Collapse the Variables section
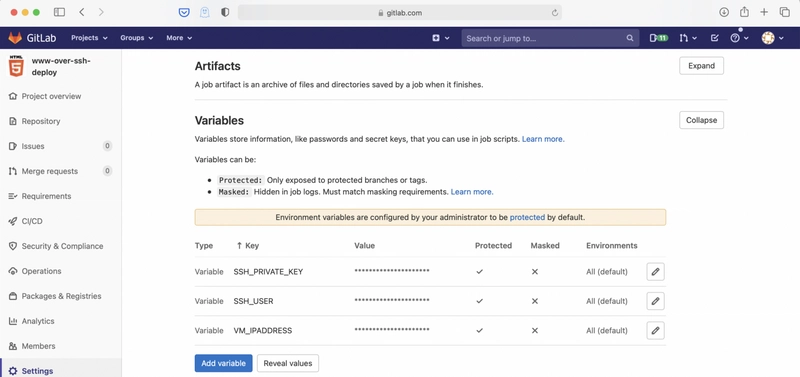 [x=701, y=120]
